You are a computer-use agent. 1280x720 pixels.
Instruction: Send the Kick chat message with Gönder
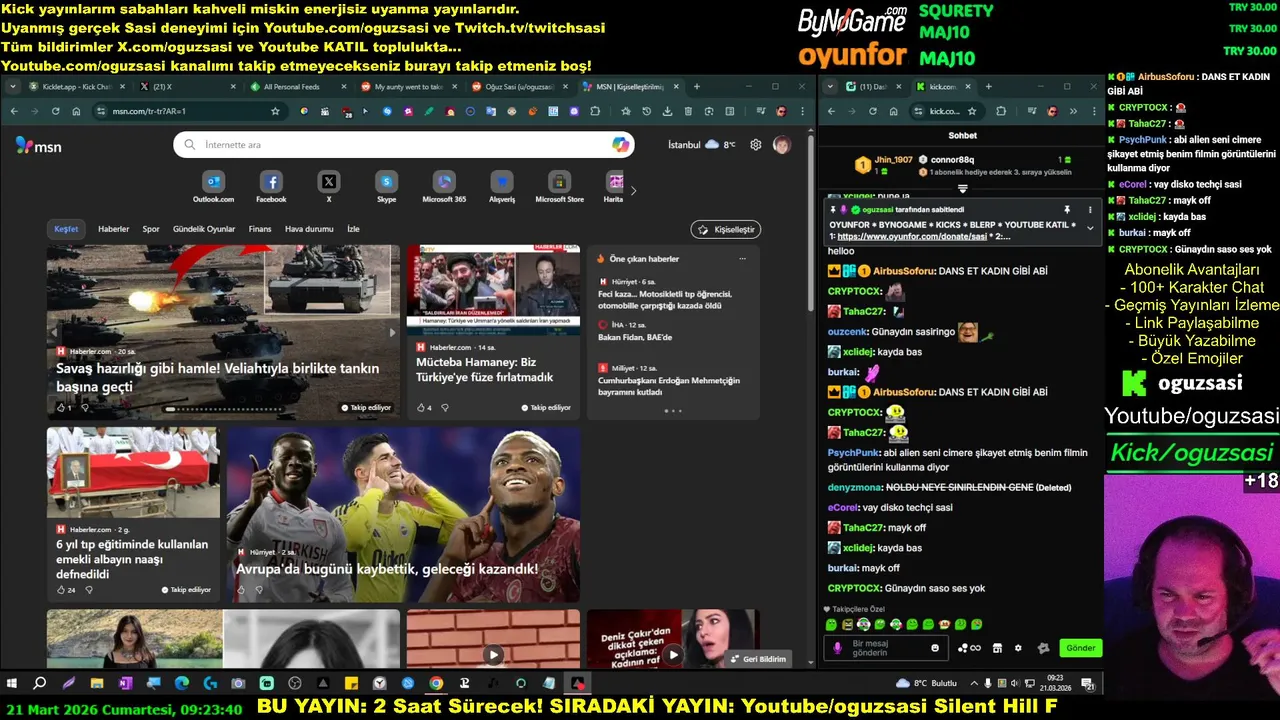(x=1081, y=648)
